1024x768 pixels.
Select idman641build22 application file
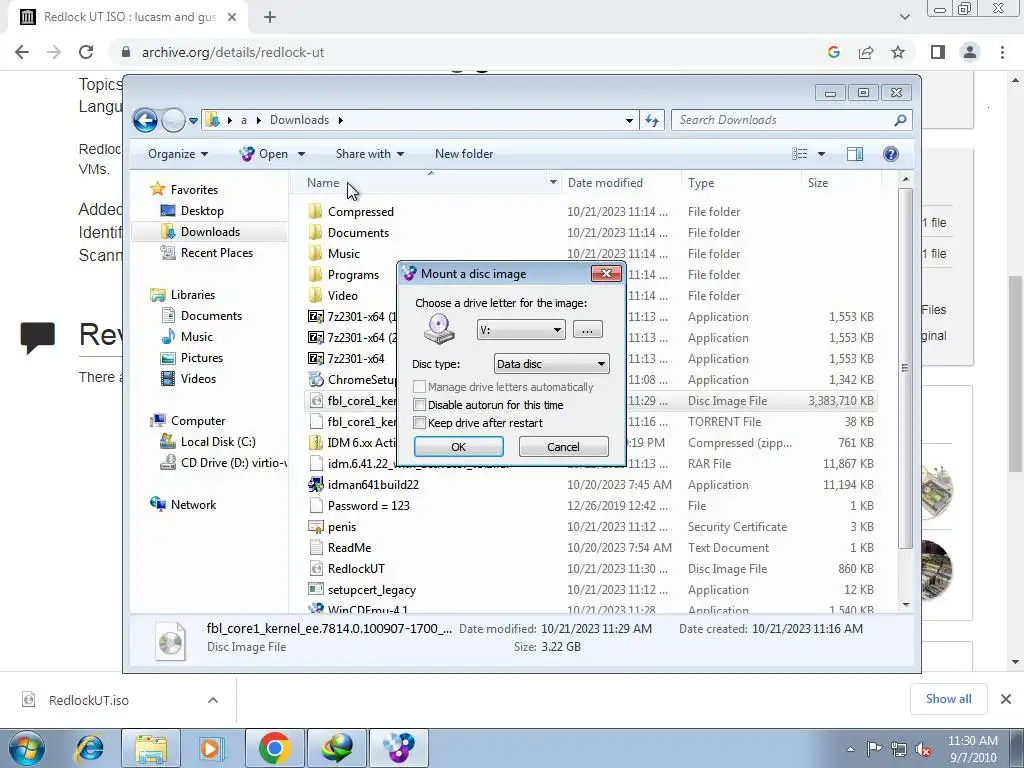click(x=373, y=485)
